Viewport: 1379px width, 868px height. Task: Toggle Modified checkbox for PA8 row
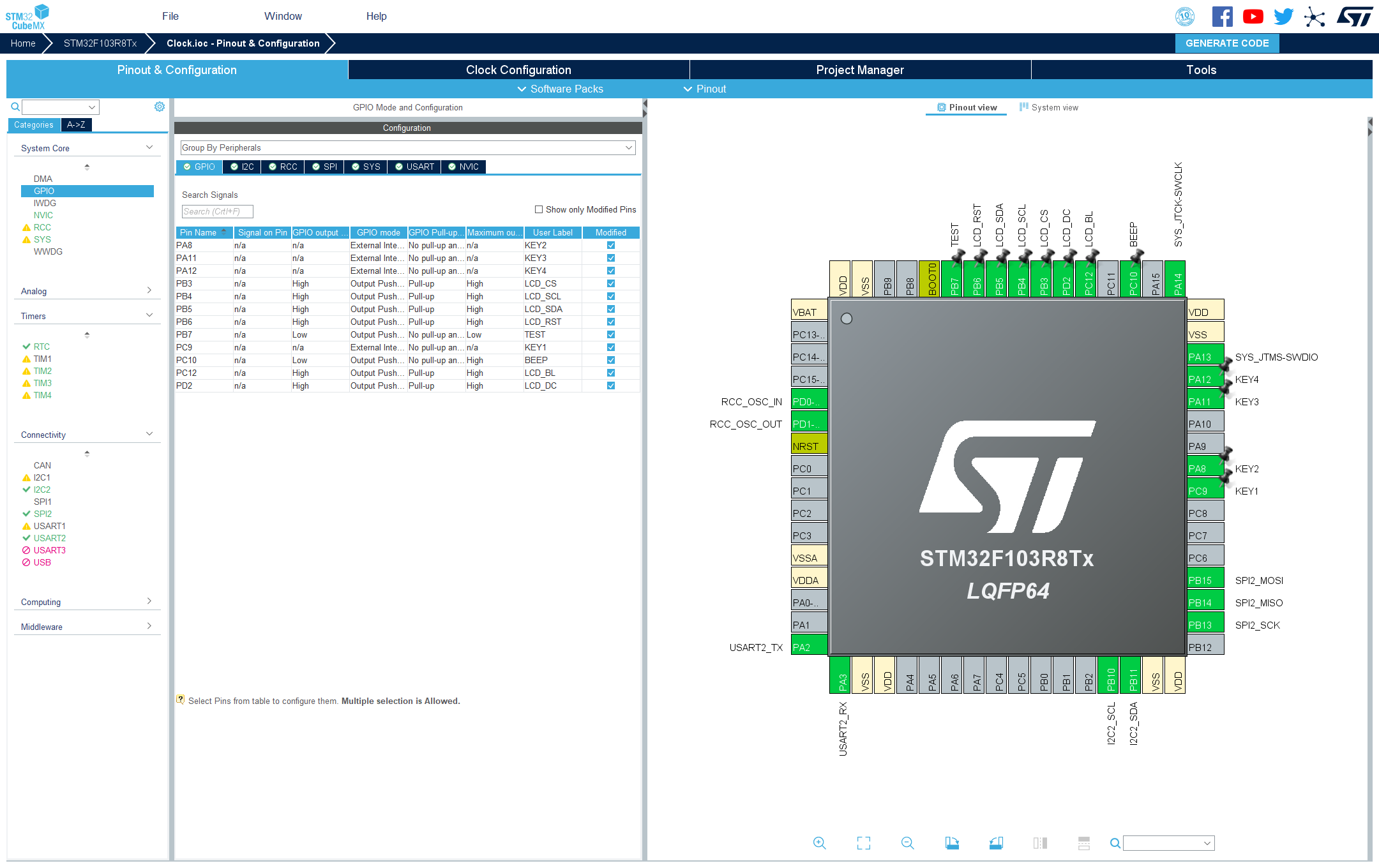pyautogui.click(x=611, y=245)
